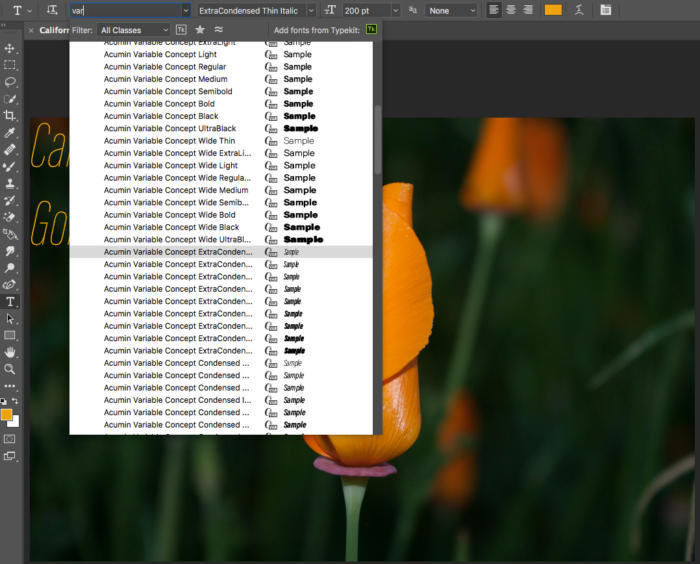Open the Type tool preset picker arrow
700x564 pixels.
coord(30,11)
